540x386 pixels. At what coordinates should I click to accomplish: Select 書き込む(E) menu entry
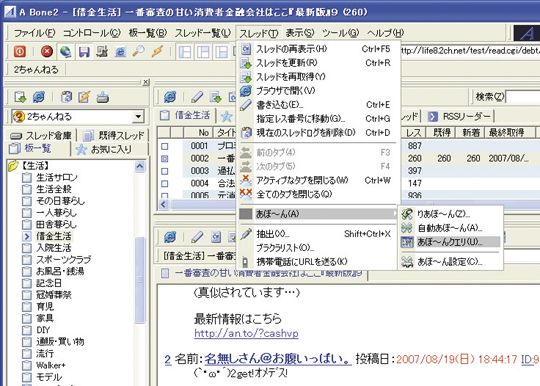(319, 105)
